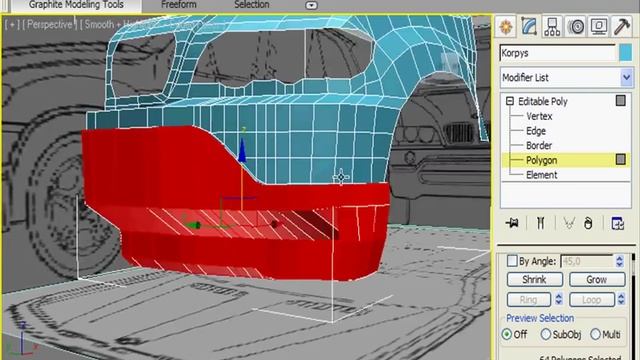The height and width of the screenshot is (360, 640).
Task: Open the Utilities hammer panel tab
Action: tap(622, 27)
